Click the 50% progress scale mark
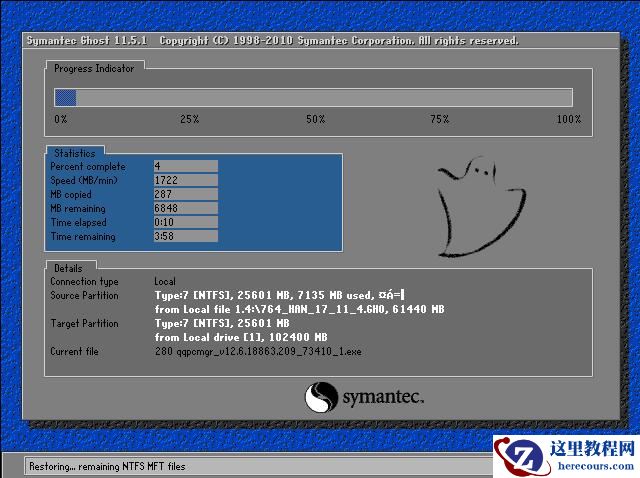The width and height of the screenshot is (640, 478). click(316, 119)
